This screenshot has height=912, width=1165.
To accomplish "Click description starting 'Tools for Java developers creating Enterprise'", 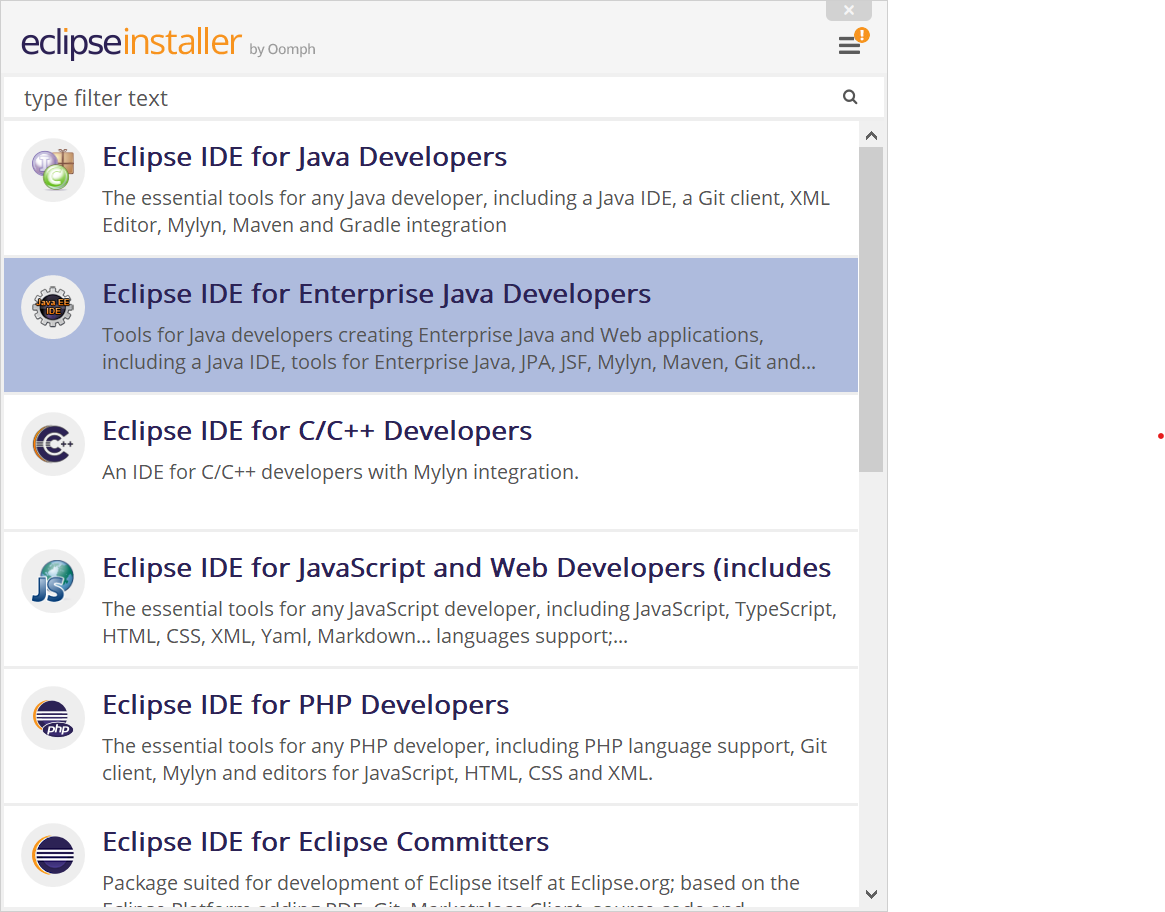I will point(458,348).
